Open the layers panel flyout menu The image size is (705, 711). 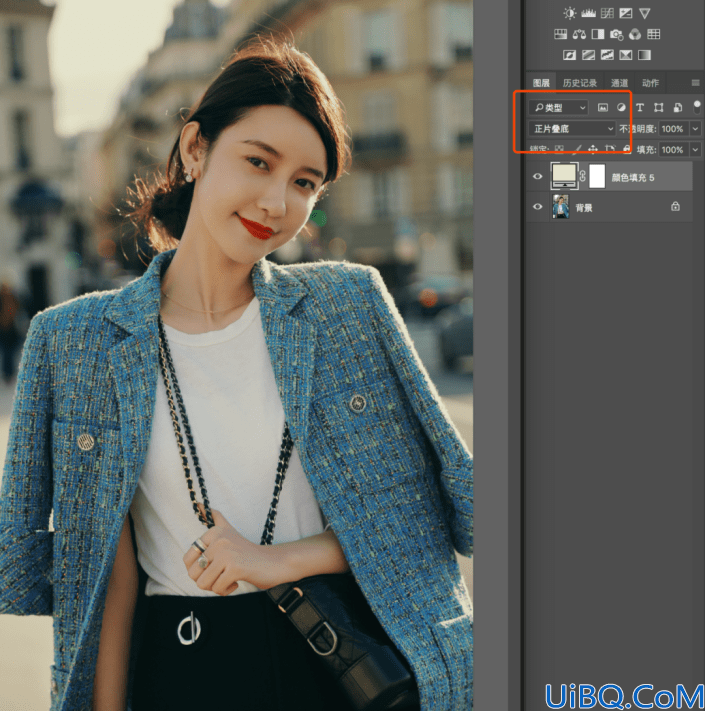click(x=695, y=83)
